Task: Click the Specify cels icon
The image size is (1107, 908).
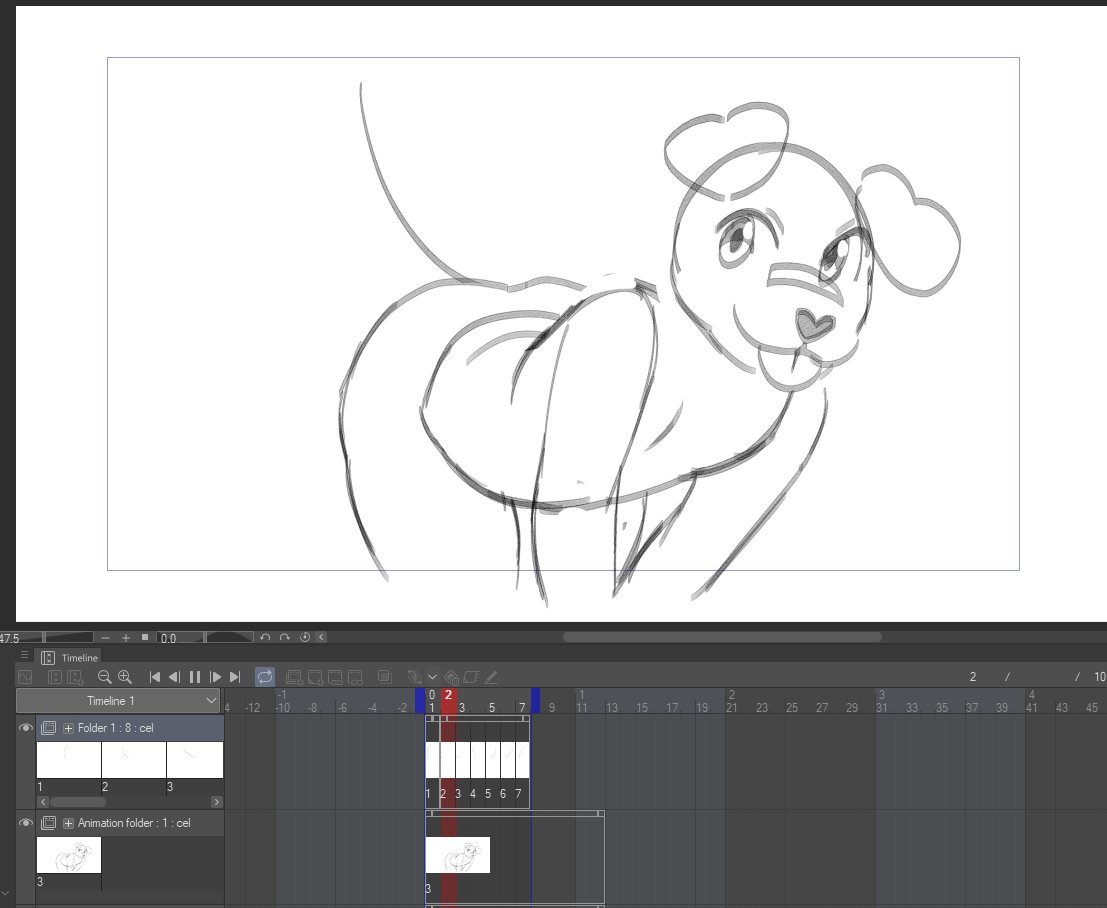Action: pyautogui.click(x=335, y=677)
